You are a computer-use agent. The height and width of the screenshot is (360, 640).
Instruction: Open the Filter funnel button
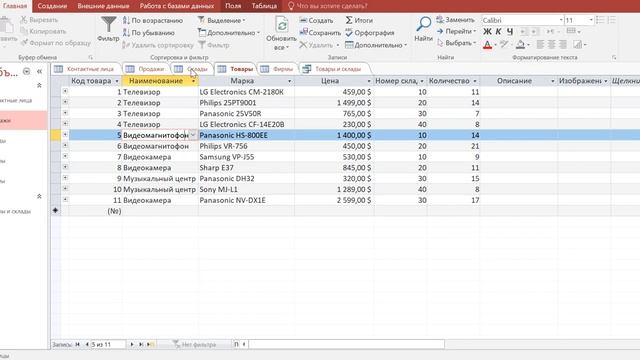point(108,29)
